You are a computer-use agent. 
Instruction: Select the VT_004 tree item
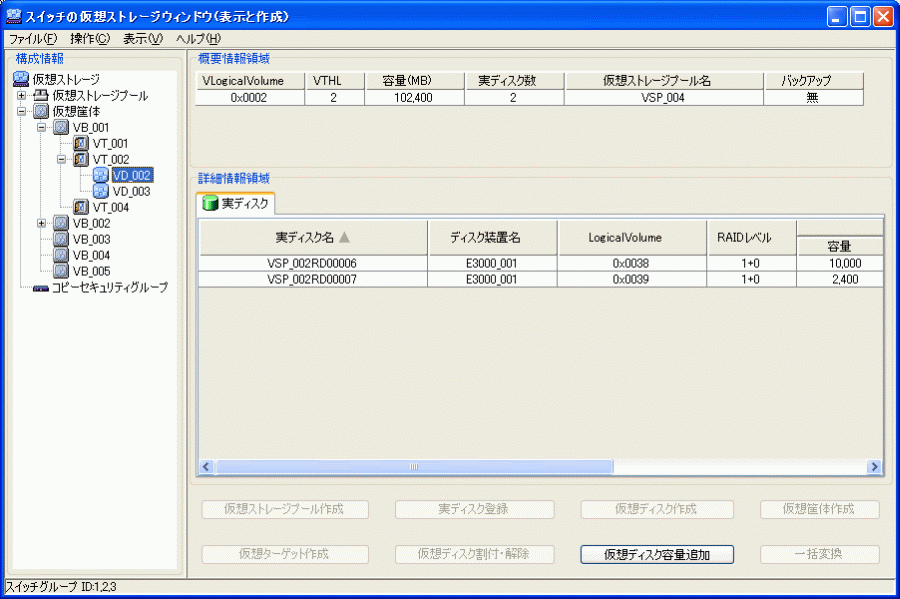coord(111,207)
